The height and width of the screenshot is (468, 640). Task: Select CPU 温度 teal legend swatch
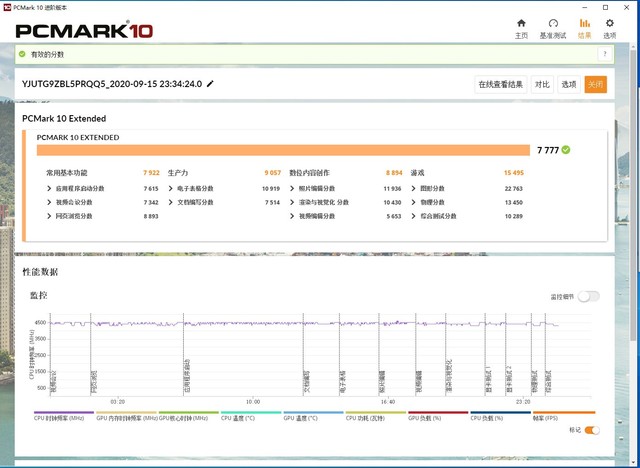coord(251,413)
